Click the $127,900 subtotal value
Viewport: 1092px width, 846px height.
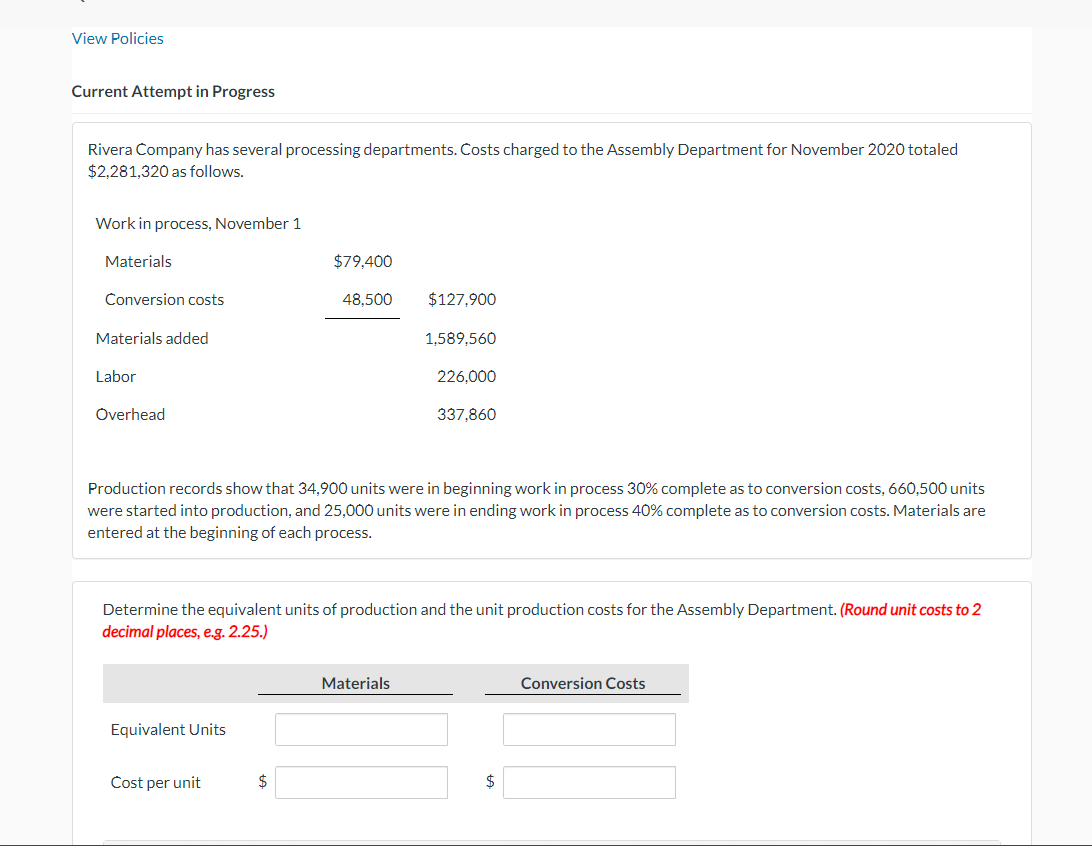(463, 299)
